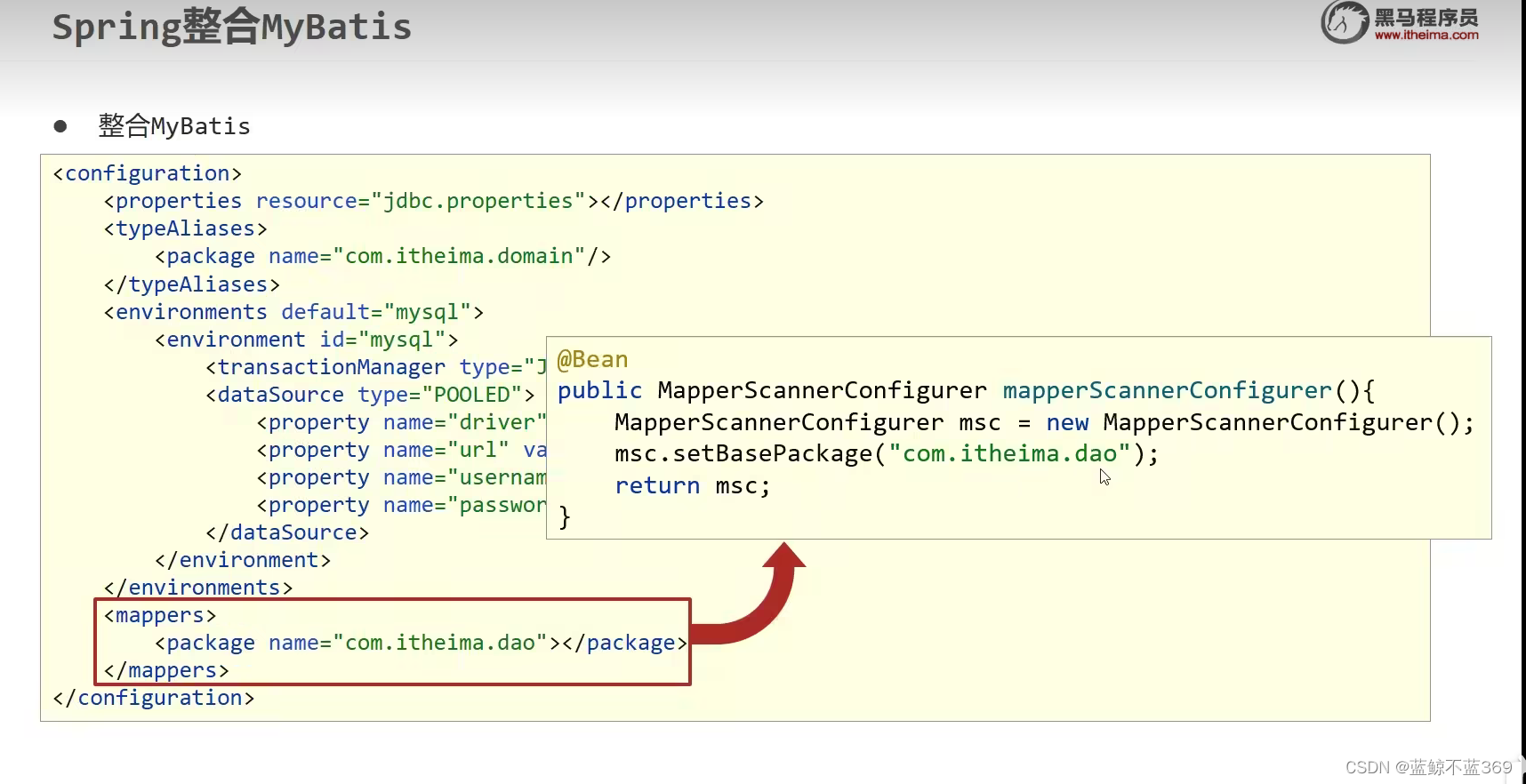The width and height of the screenshot is (1526, 784).
Task: Select the properties resource="jdbc.properties" line
Action: (434, 201)
